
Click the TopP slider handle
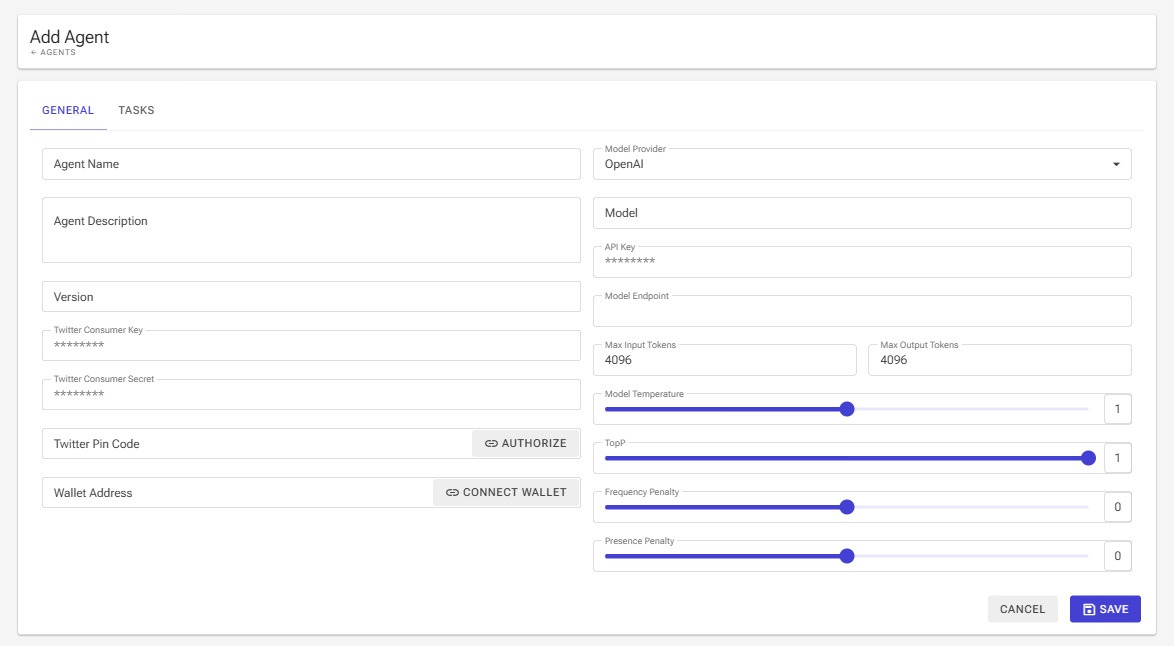[1088, 458]
